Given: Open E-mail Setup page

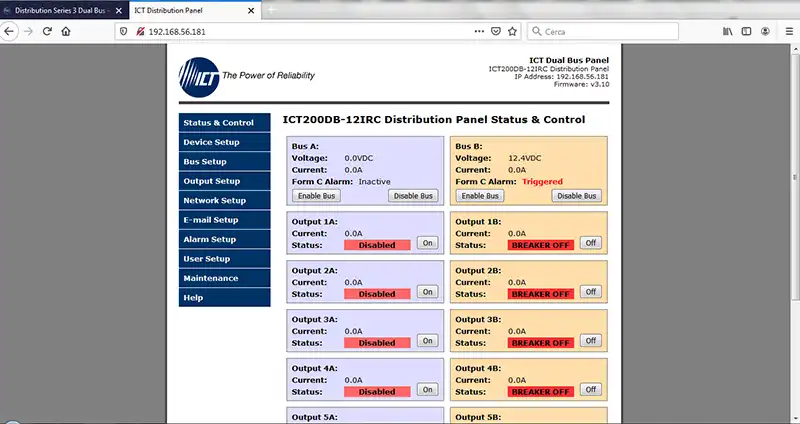Looking at the screenshot, I should (x=224, y=219).
